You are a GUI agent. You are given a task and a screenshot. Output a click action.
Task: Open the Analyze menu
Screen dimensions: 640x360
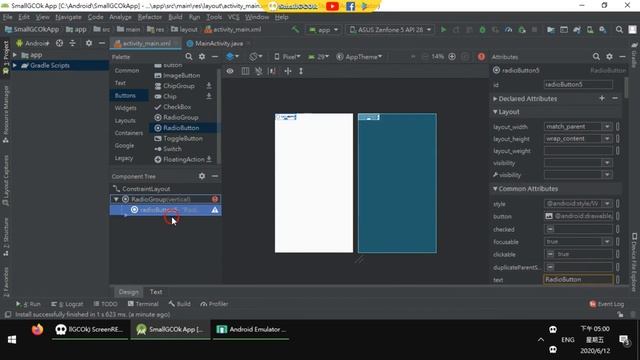pyautogui.click(x=120, y=17)
